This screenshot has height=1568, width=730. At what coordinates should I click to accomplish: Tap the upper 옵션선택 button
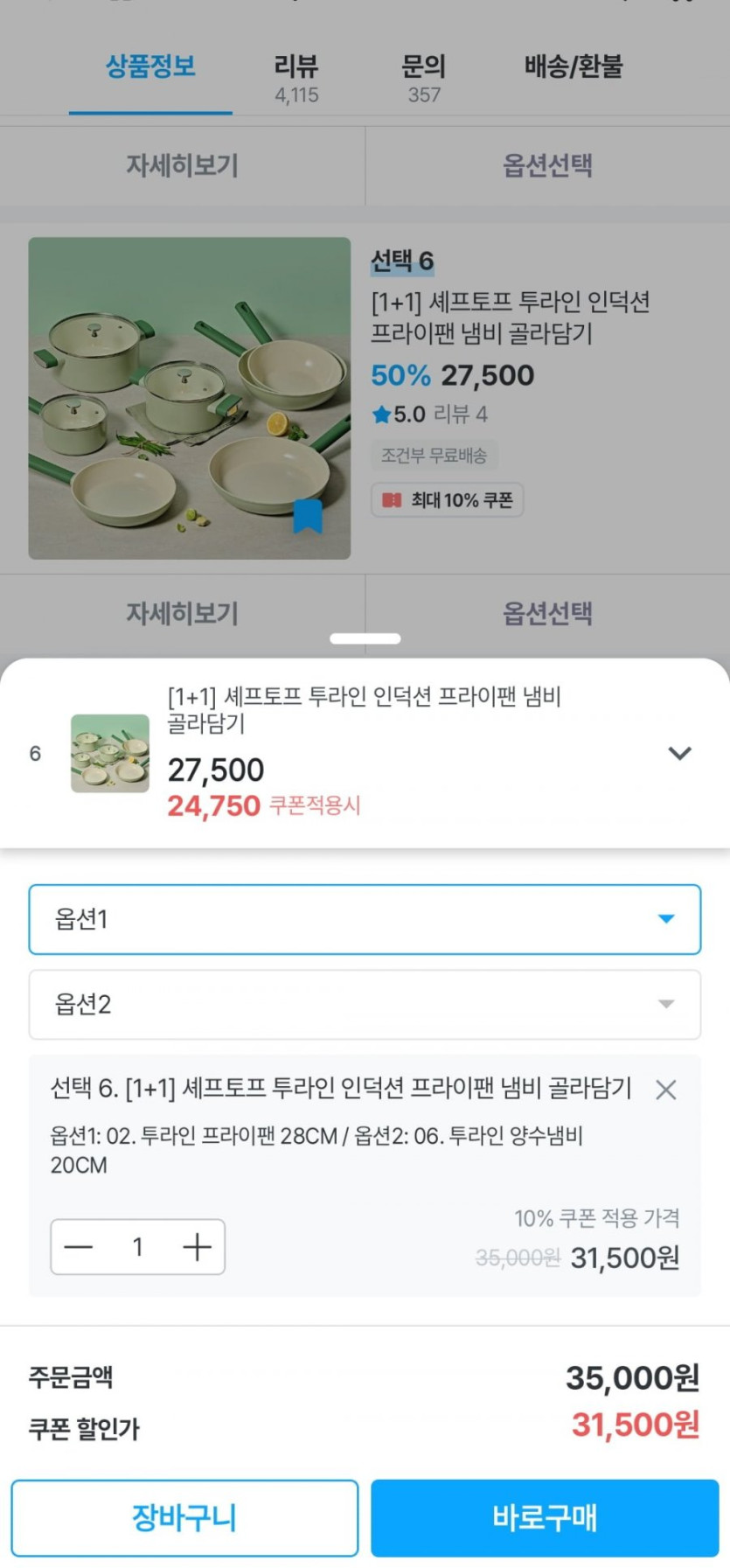(x=547, y=165)
